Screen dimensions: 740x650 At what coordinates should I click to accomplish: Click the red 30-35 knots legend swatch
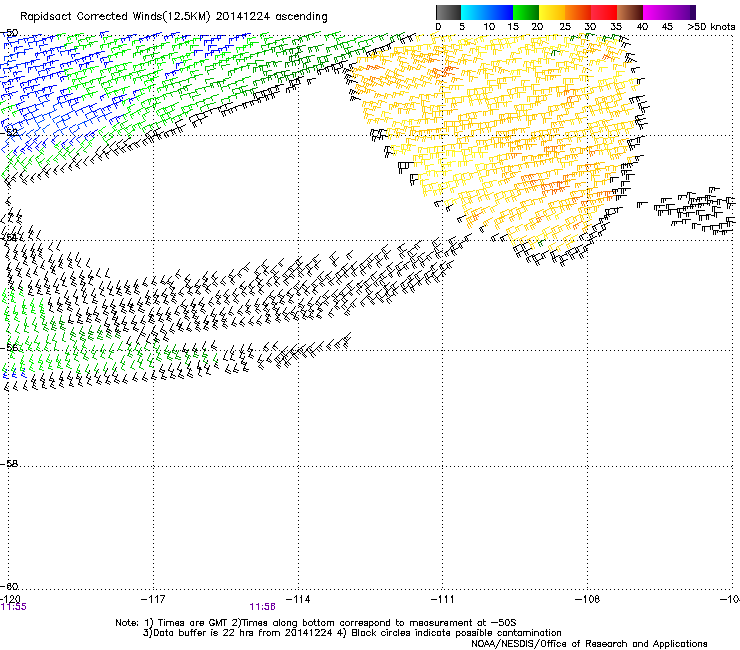[x=604, y=12]
